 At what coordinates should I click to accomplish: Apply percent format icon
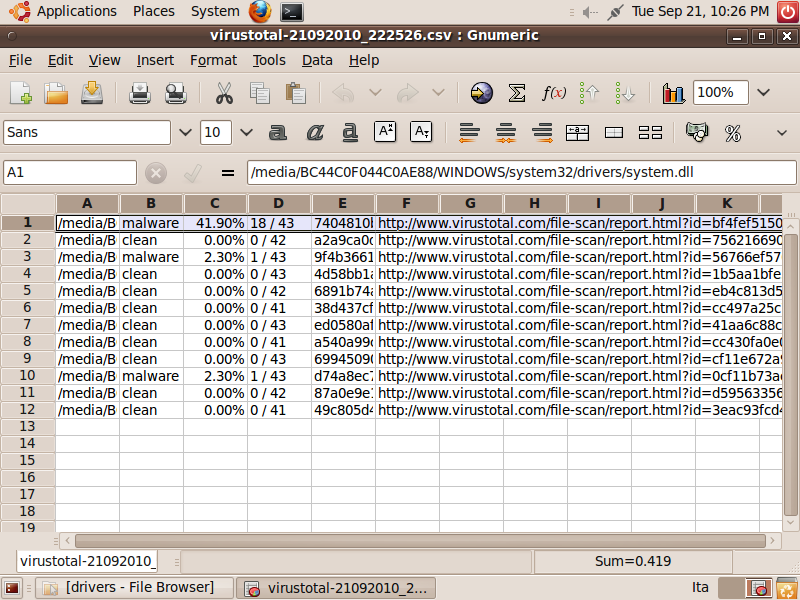click(x=733, y=133)
